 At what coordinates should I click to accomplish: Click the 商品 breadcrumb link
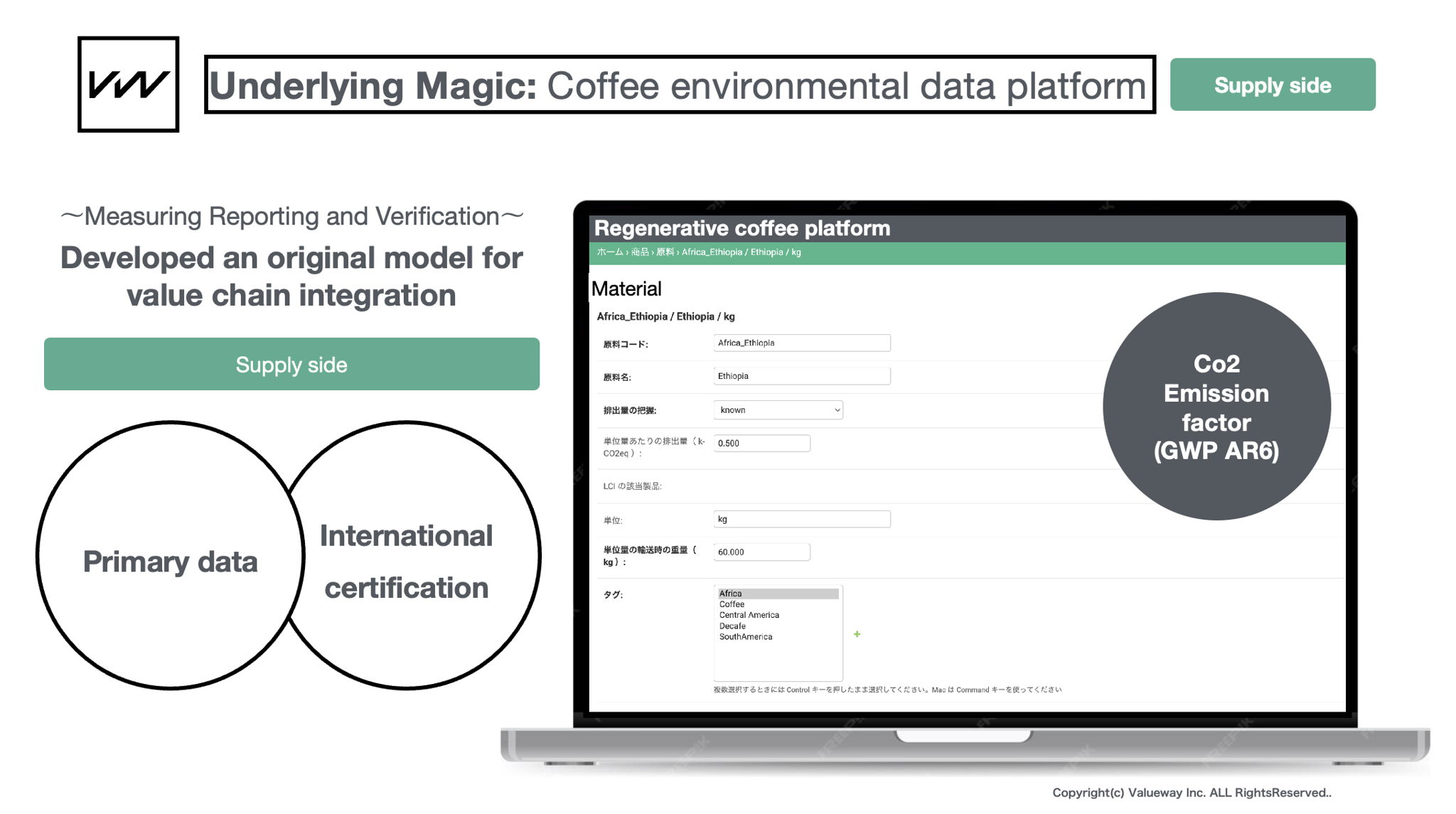click(640, 252)
